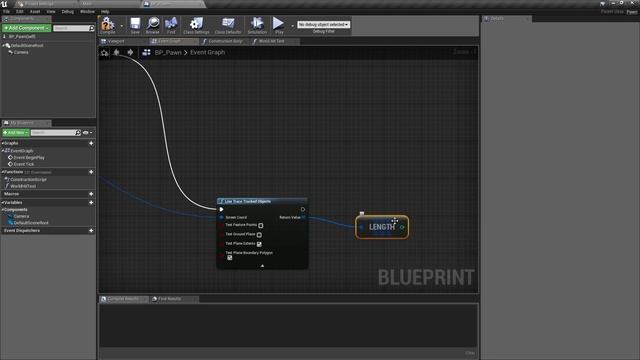This screenshot has height=360, width=640.
Task: Select Camera under DefaultSceneRoot in Components panel
Action: 21,52
